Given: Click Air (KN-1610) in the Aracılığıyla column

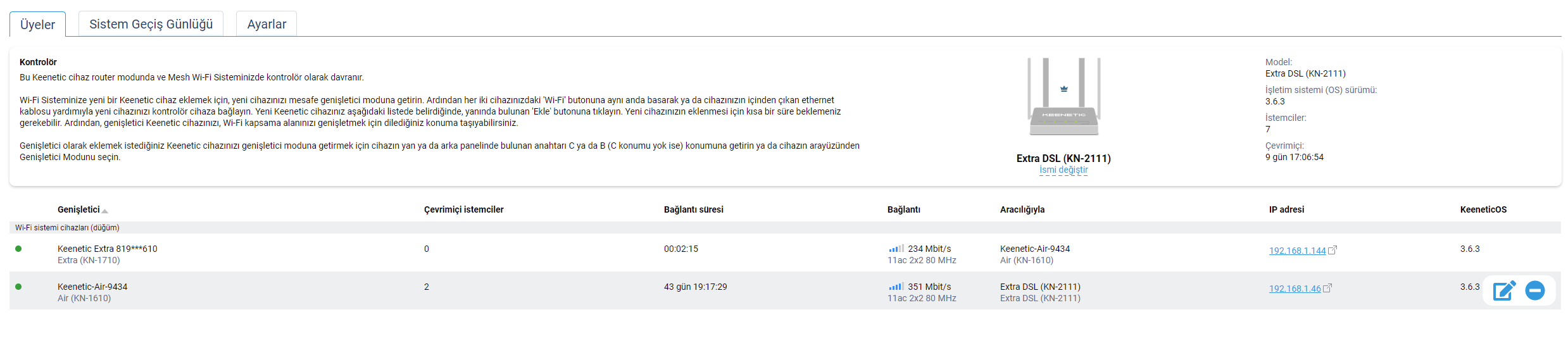Looking at the screenshot, I should tap(1027, 260).
